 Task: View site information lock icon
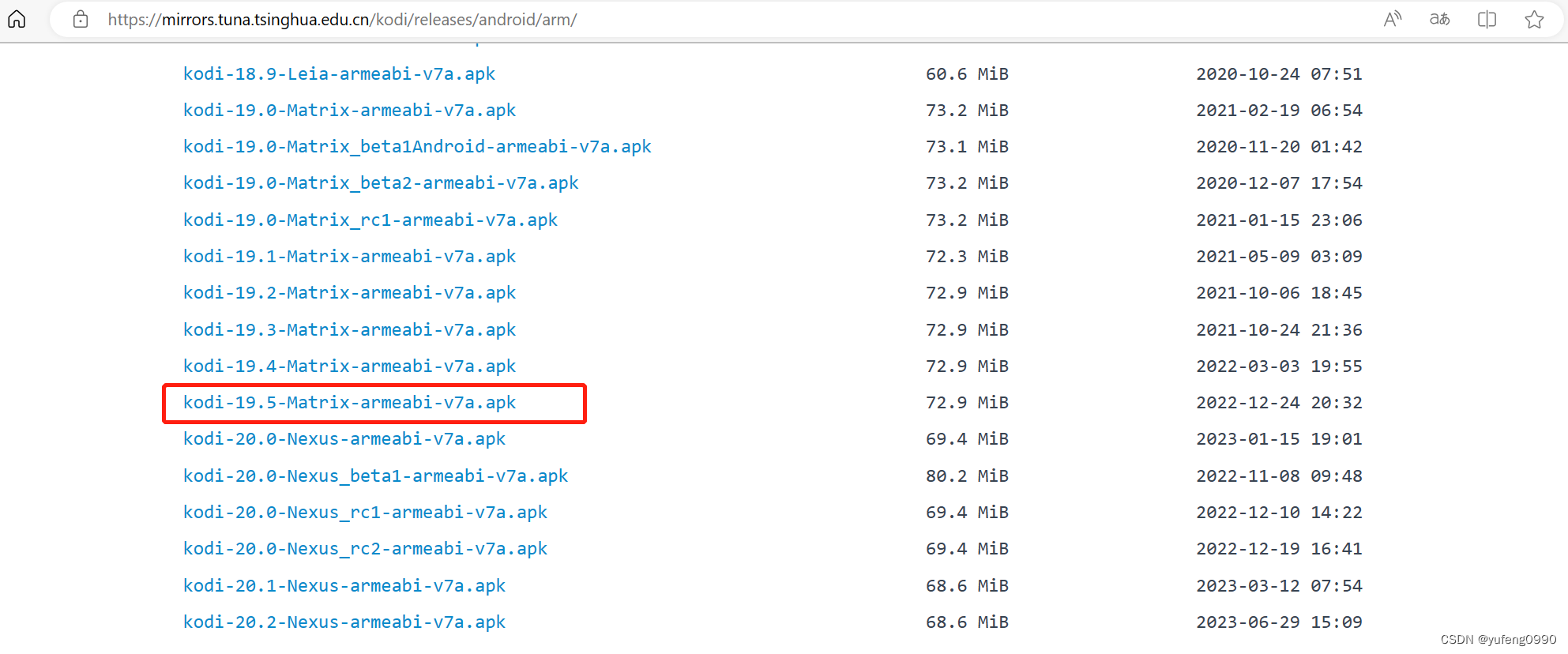point(81,19)
